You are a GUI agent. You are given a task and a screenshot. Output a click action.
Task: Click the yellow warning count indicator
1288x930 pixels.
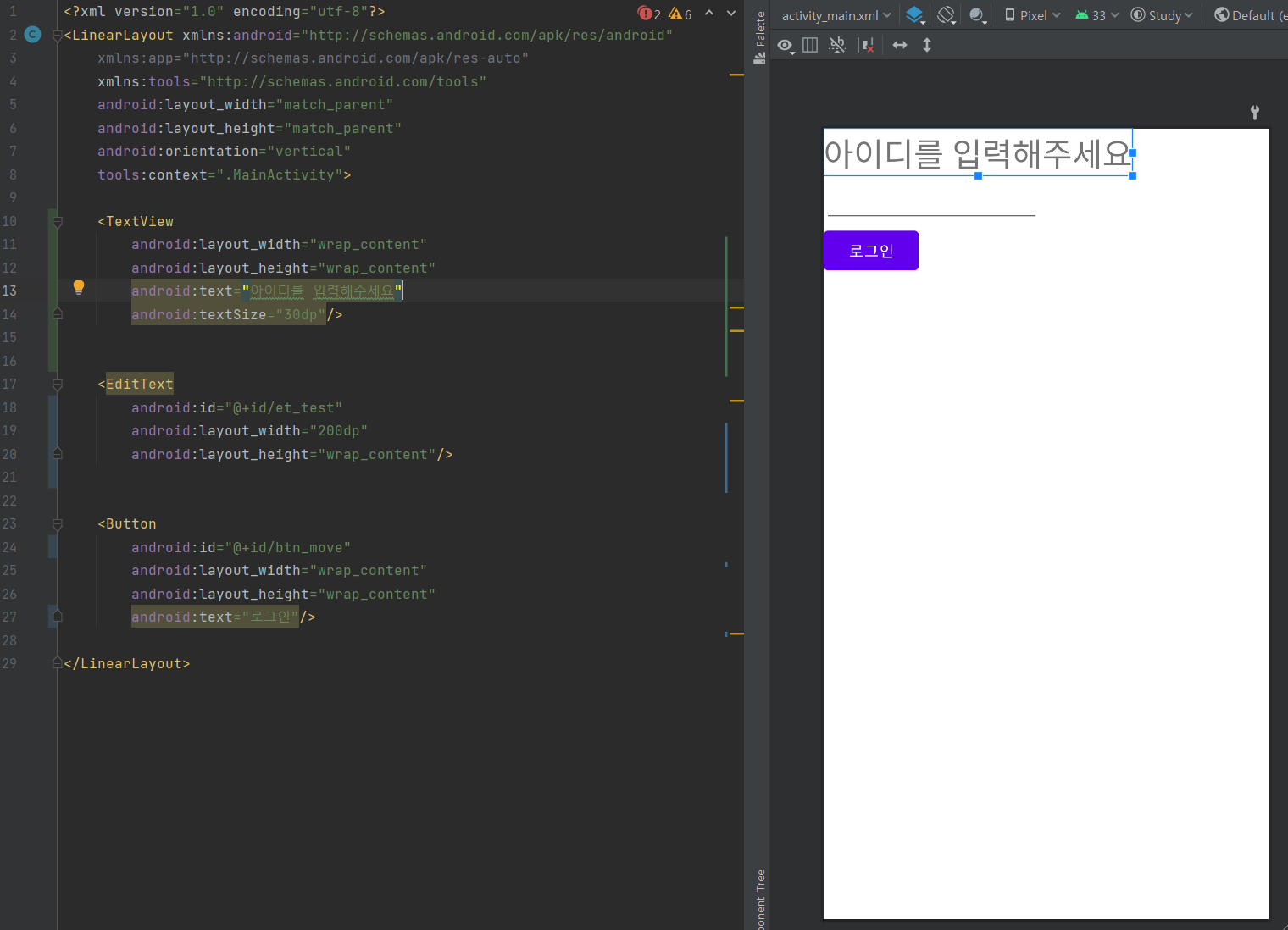pos(680,14)
